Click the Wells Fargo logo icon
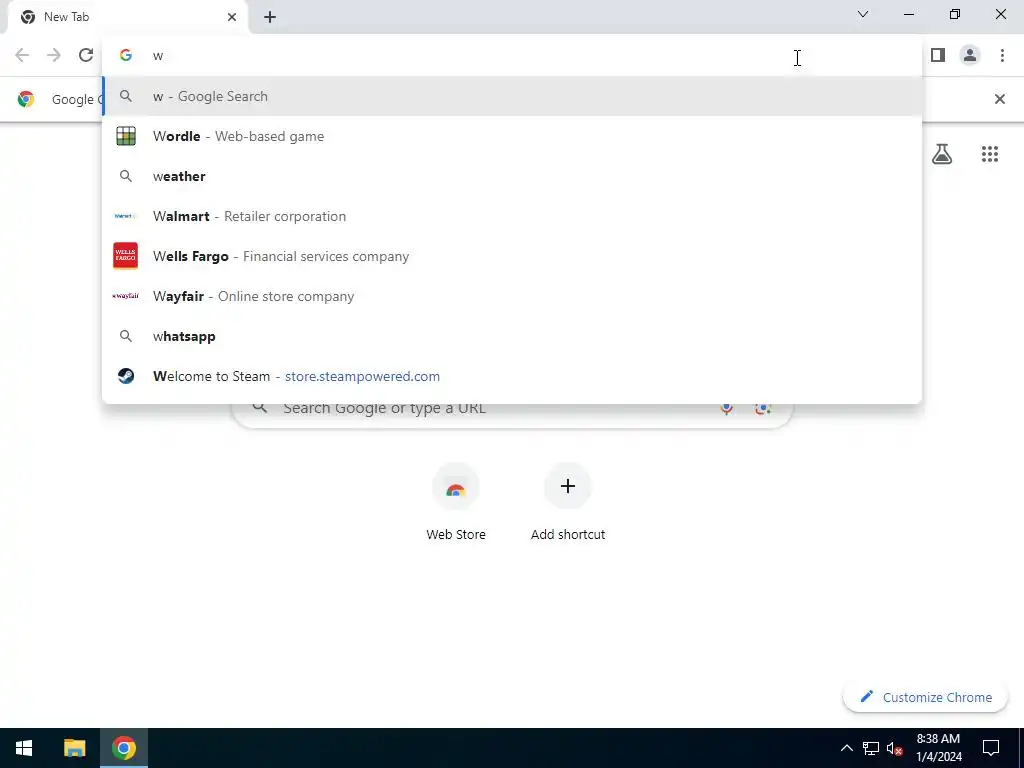The height and width of the screenshot is (768, 1024). pos(125,256)
